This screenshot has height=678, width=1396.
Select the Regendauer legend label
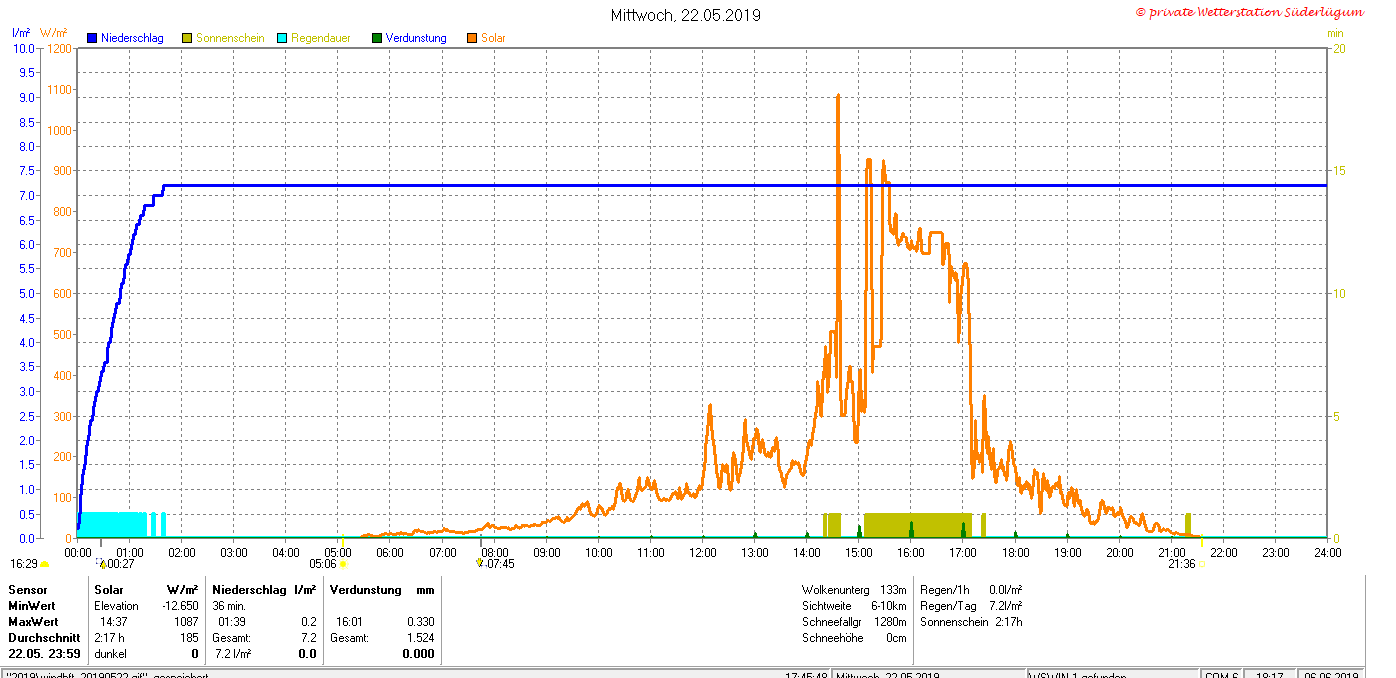pos(322,38)
